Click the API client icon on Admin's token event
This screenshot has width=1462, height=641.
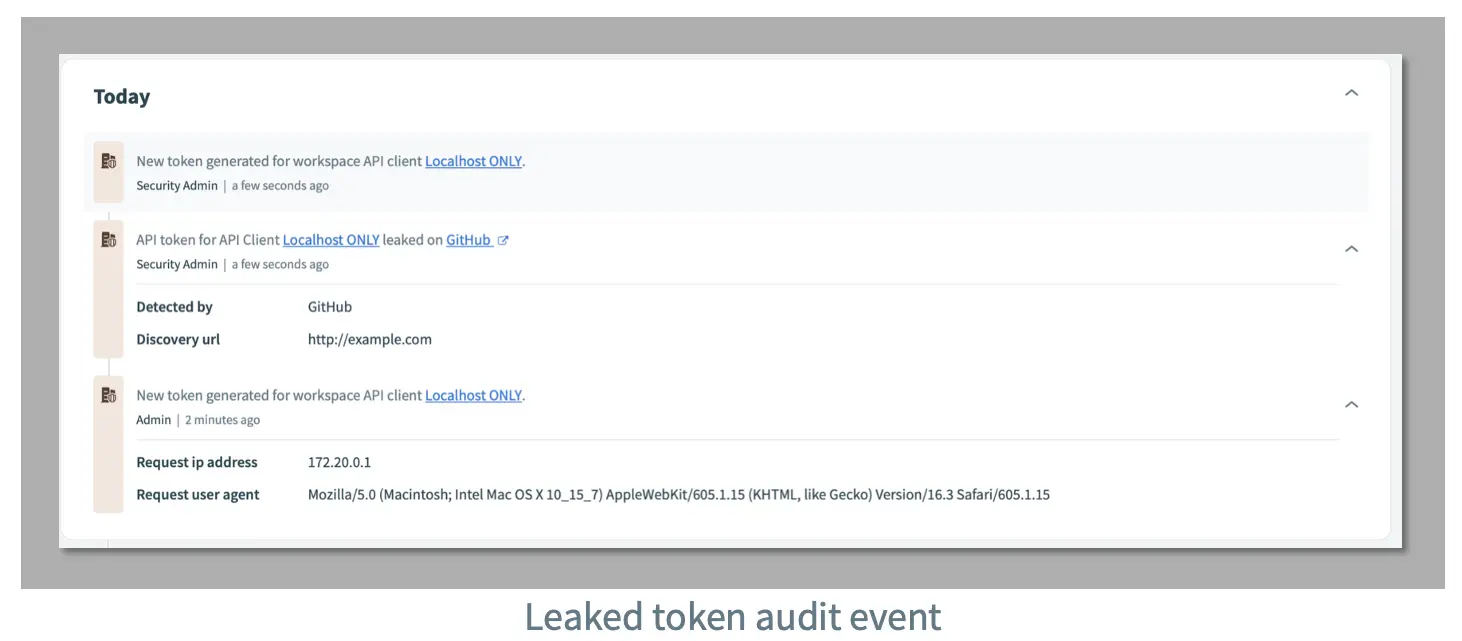pos(108,394)
